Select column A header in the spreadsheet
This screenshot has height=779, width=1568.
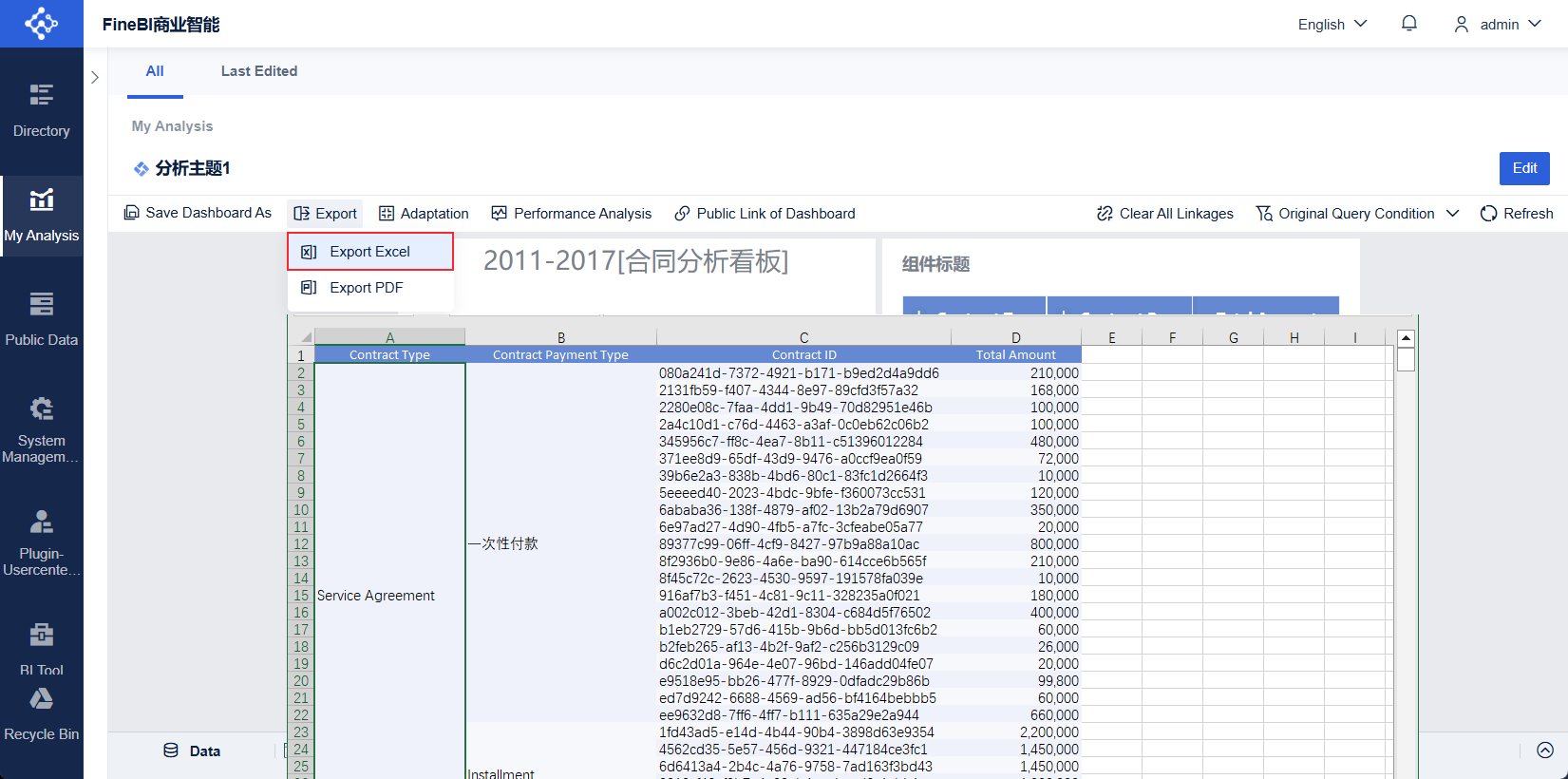(x=390, y=337)
